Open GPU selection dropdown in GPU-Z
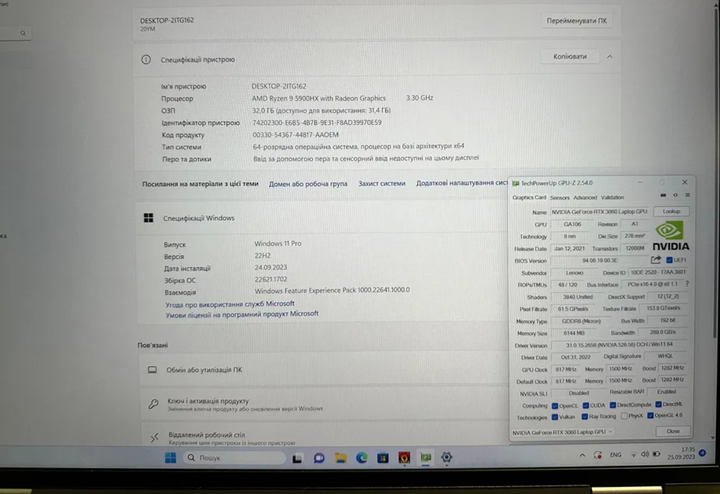This screenshot has width=720, height=494. (x=563, y=432)
